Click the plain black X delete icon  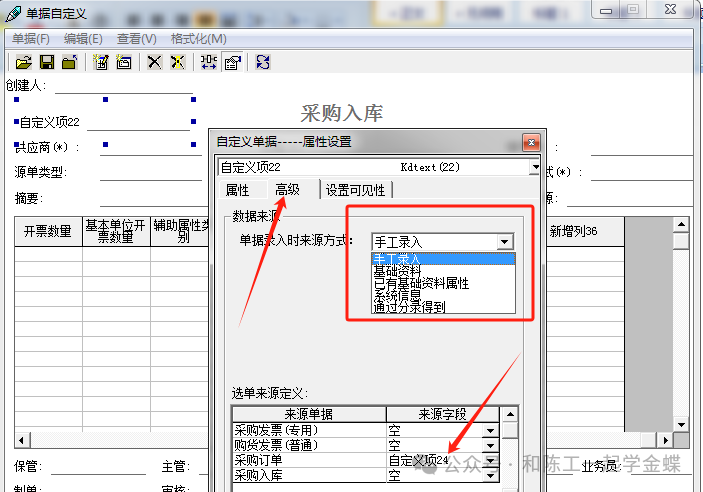(x=155, y=62)
